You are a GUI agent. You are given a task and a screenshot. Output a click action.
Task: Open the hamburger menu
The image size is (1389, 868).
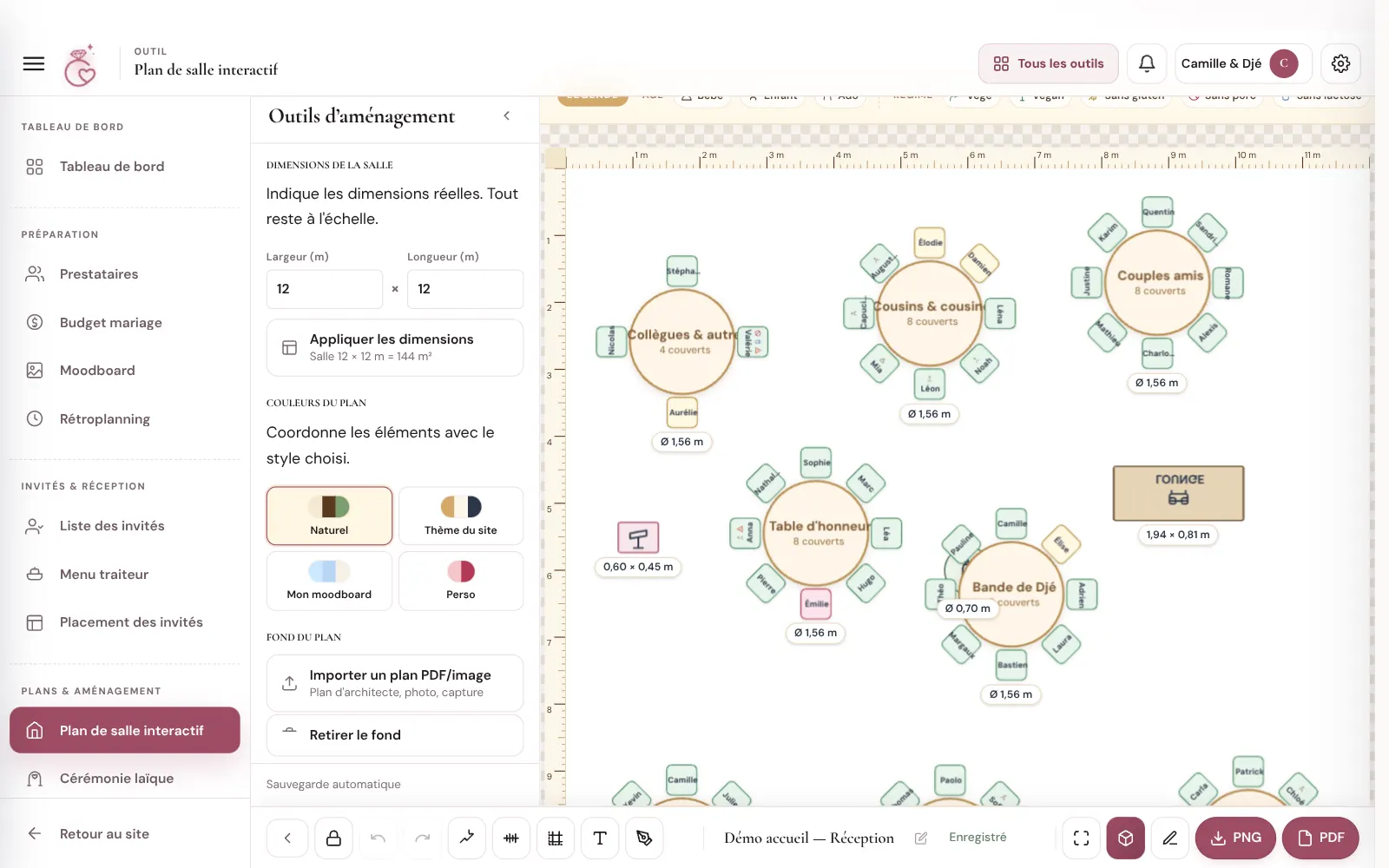pyautogui.click(x=34, y=63)
